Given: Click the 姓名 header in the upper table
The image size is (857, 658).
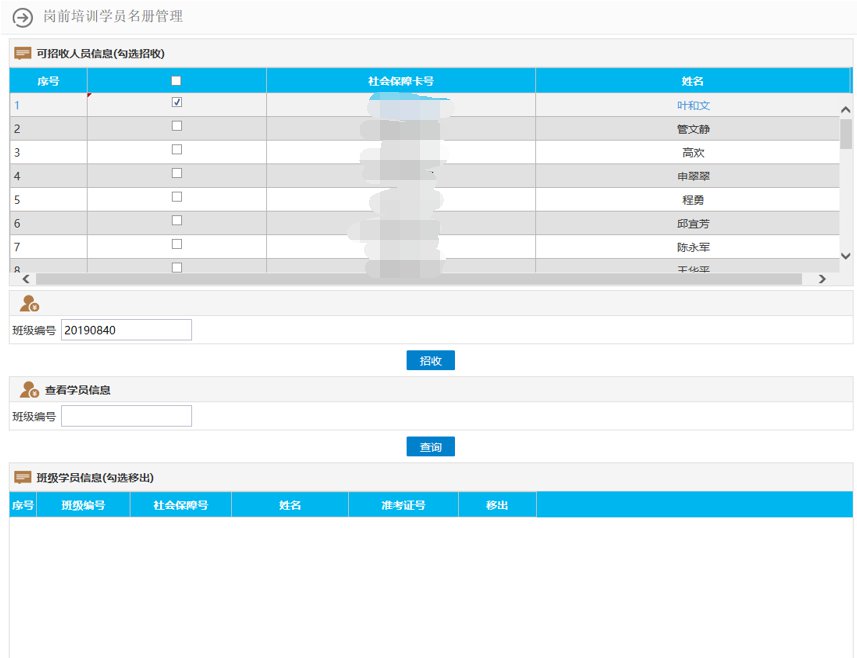Looking at the screenshot, I should [692, 81].
